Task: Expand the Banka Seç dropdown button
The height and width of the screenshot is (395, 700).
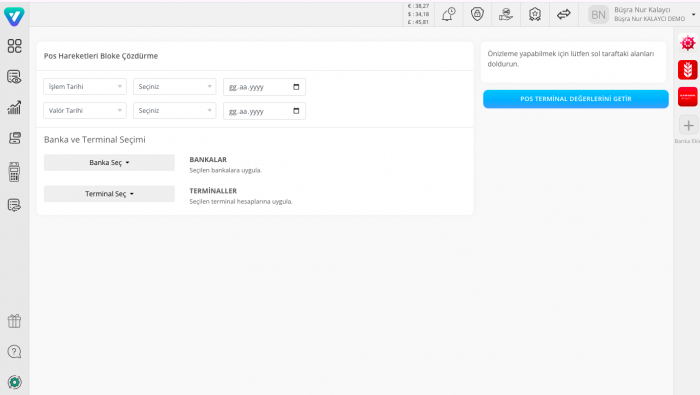Action: pos(109,162)
